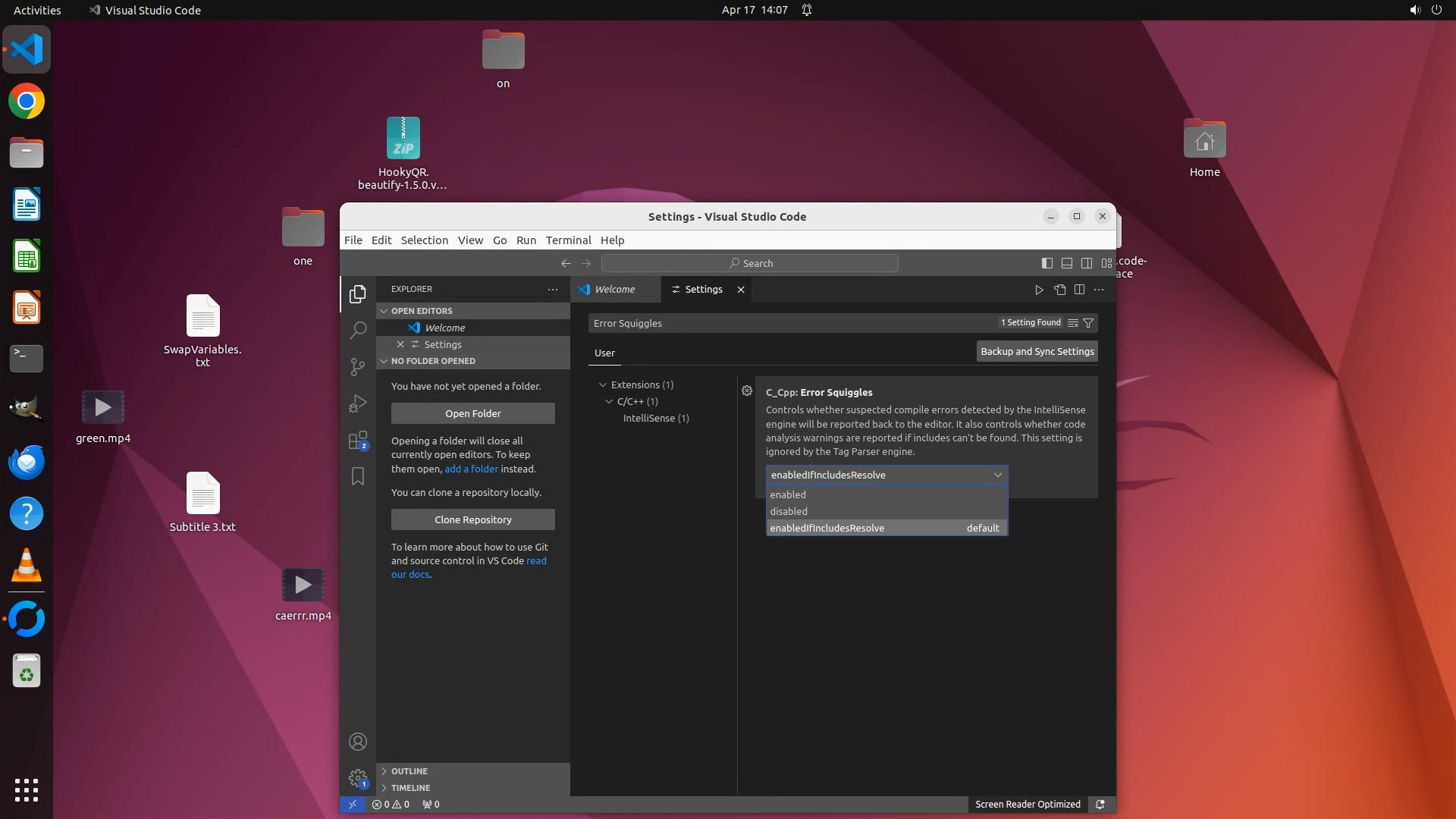Open the Search view in activity bar
Image resolution: width=1456 pixels, height=819 pixels.
tap(358, 331)
